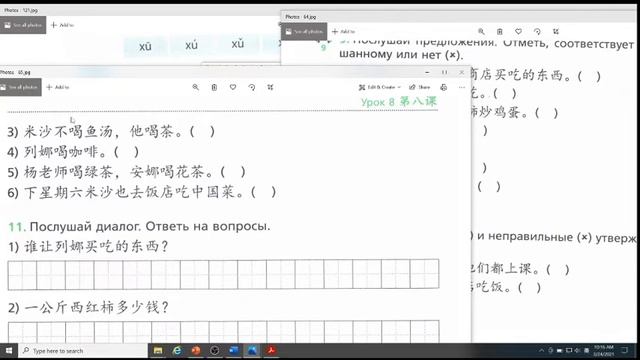Screen dimensions: 640x360
Task: Open Internet Explorer from taskbar
Action: 177,350
